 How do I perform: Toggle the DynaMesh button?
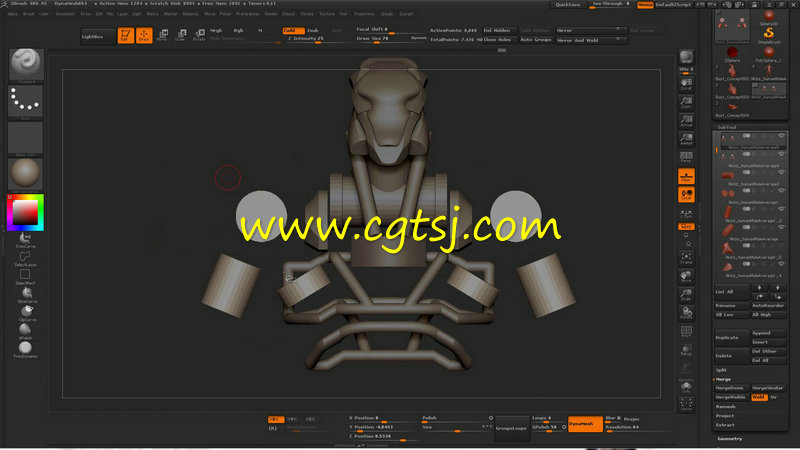click(585, 424)
